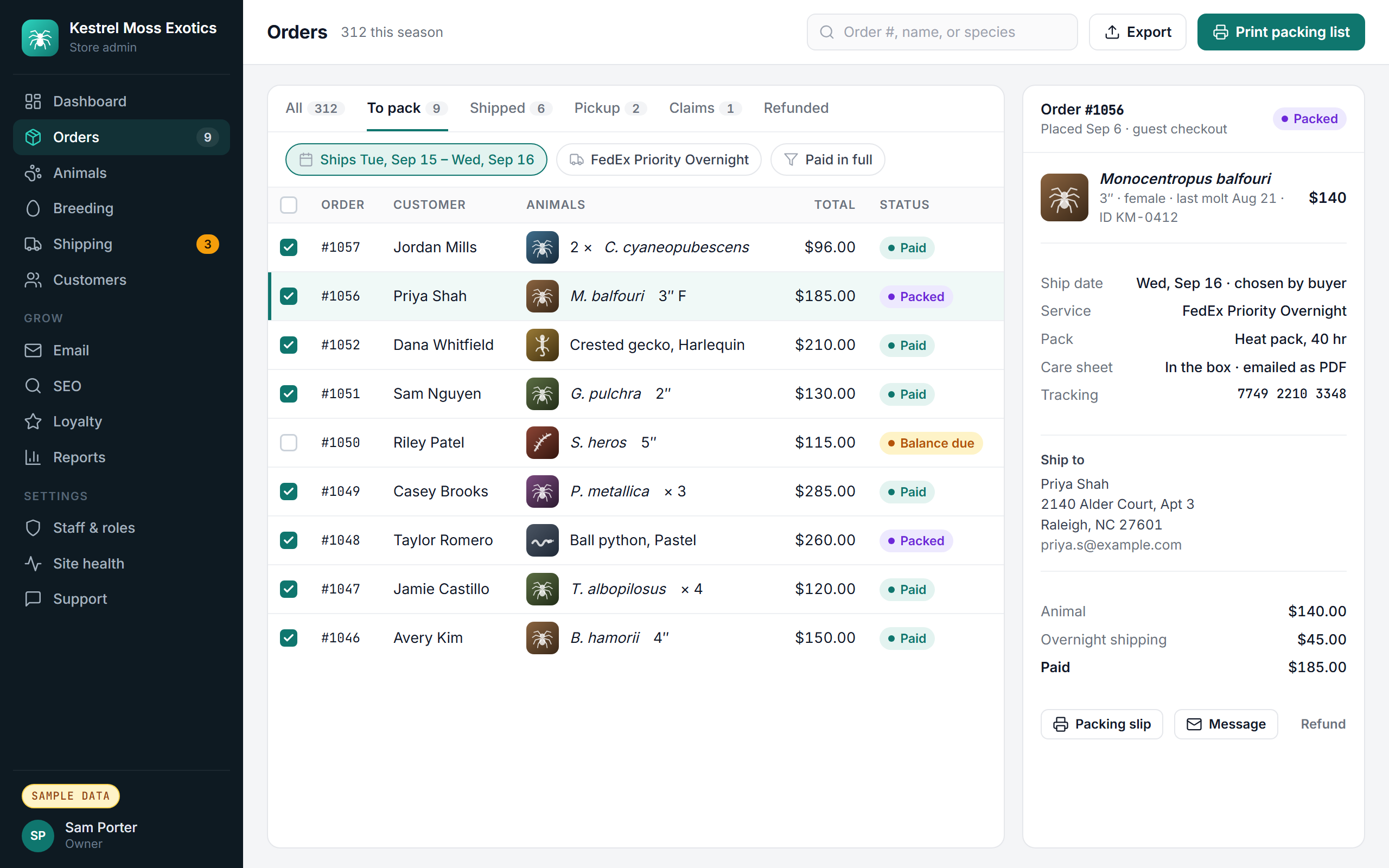Open the Paid in full filter

pos(827,159)
